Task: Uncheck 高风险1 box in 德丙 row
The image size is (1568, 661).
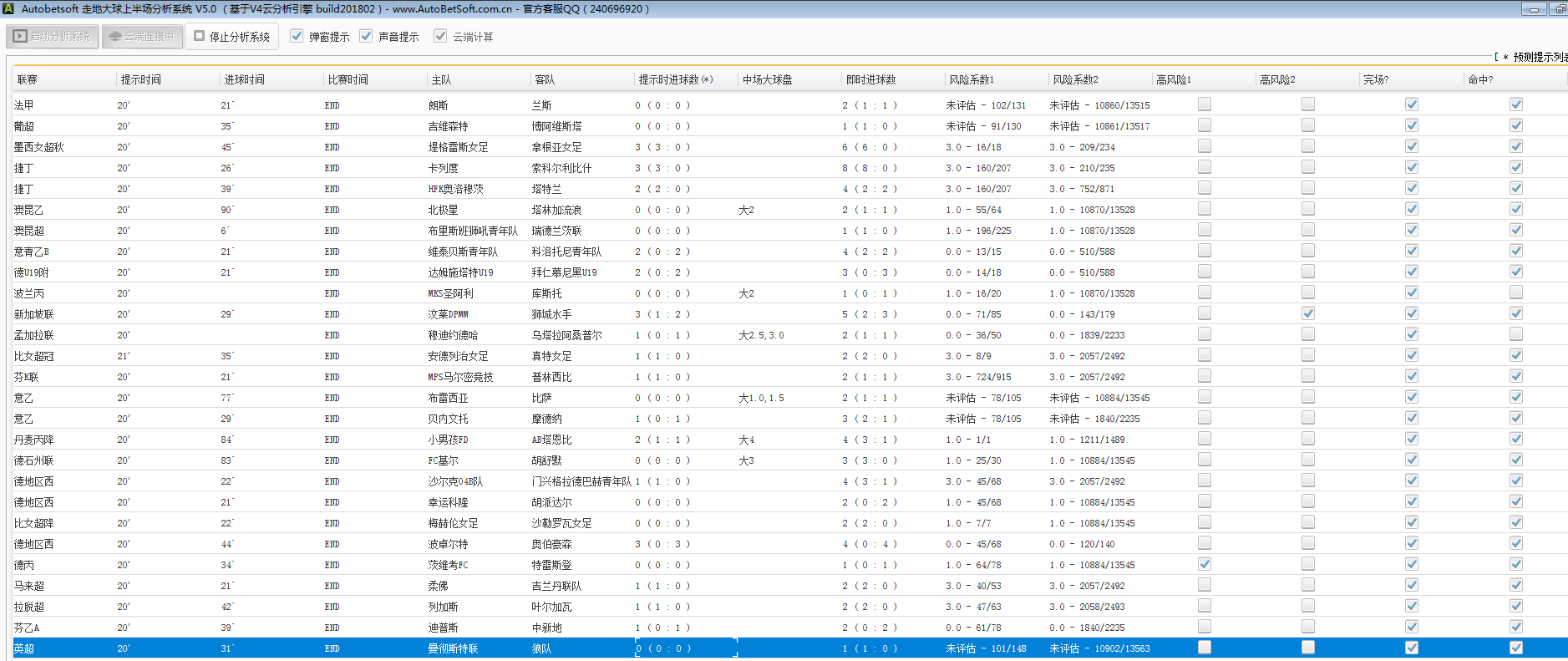Action: [1204, 564]
